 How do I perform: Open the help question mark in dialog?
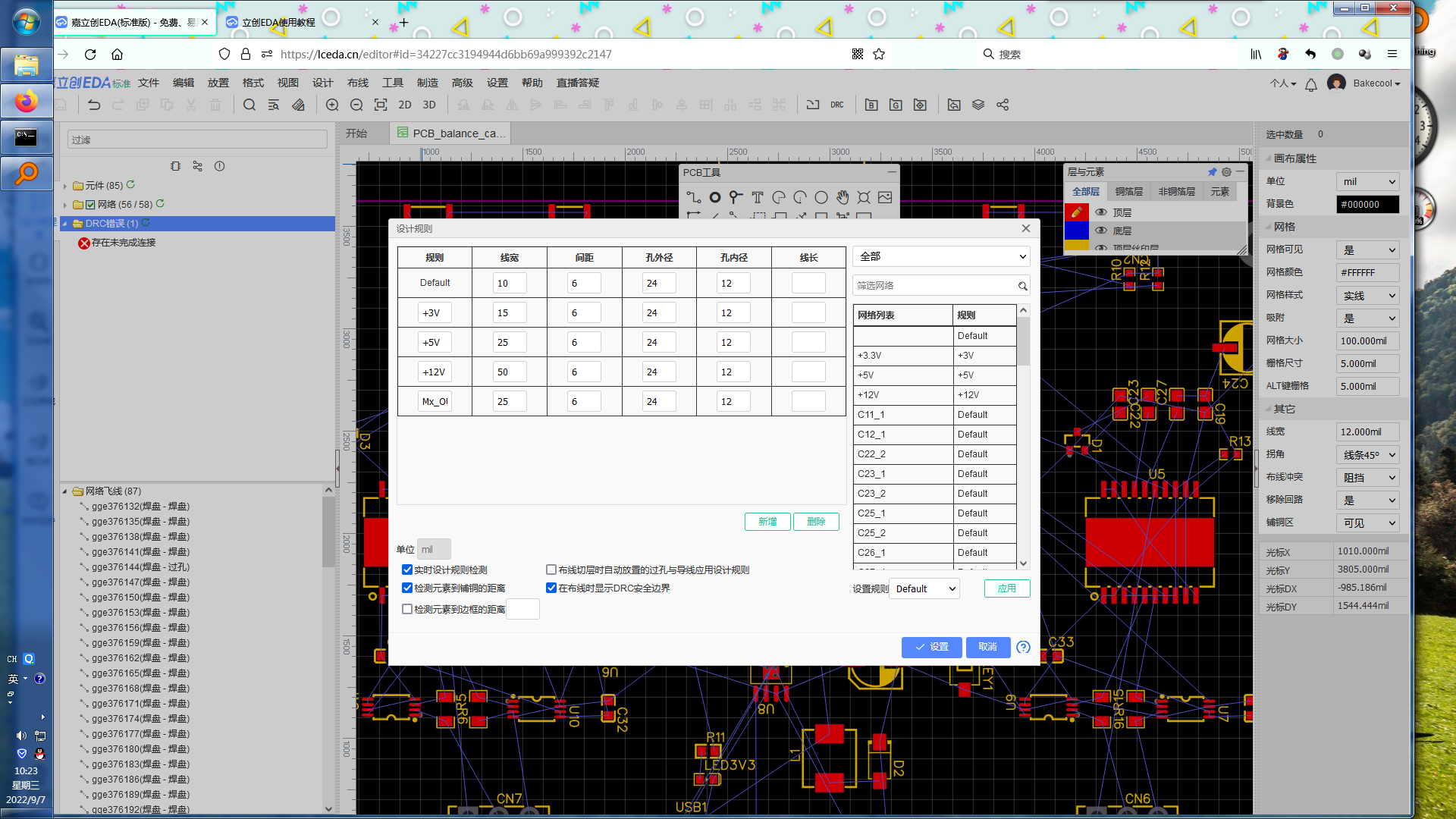(1023, 647)
